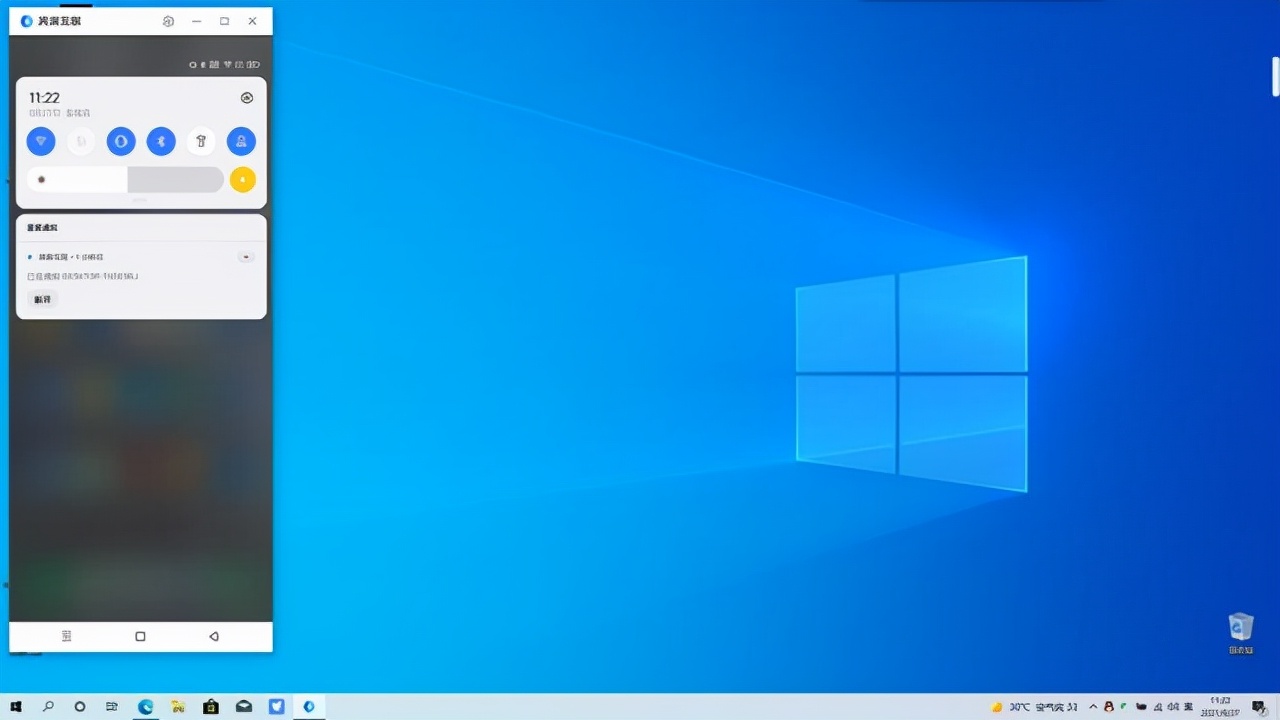Image resolution: width=1280 pixels, height=720 pixels.
Task: Expand the notification using its small pill arrow
Action: click(x=246, y=257)
